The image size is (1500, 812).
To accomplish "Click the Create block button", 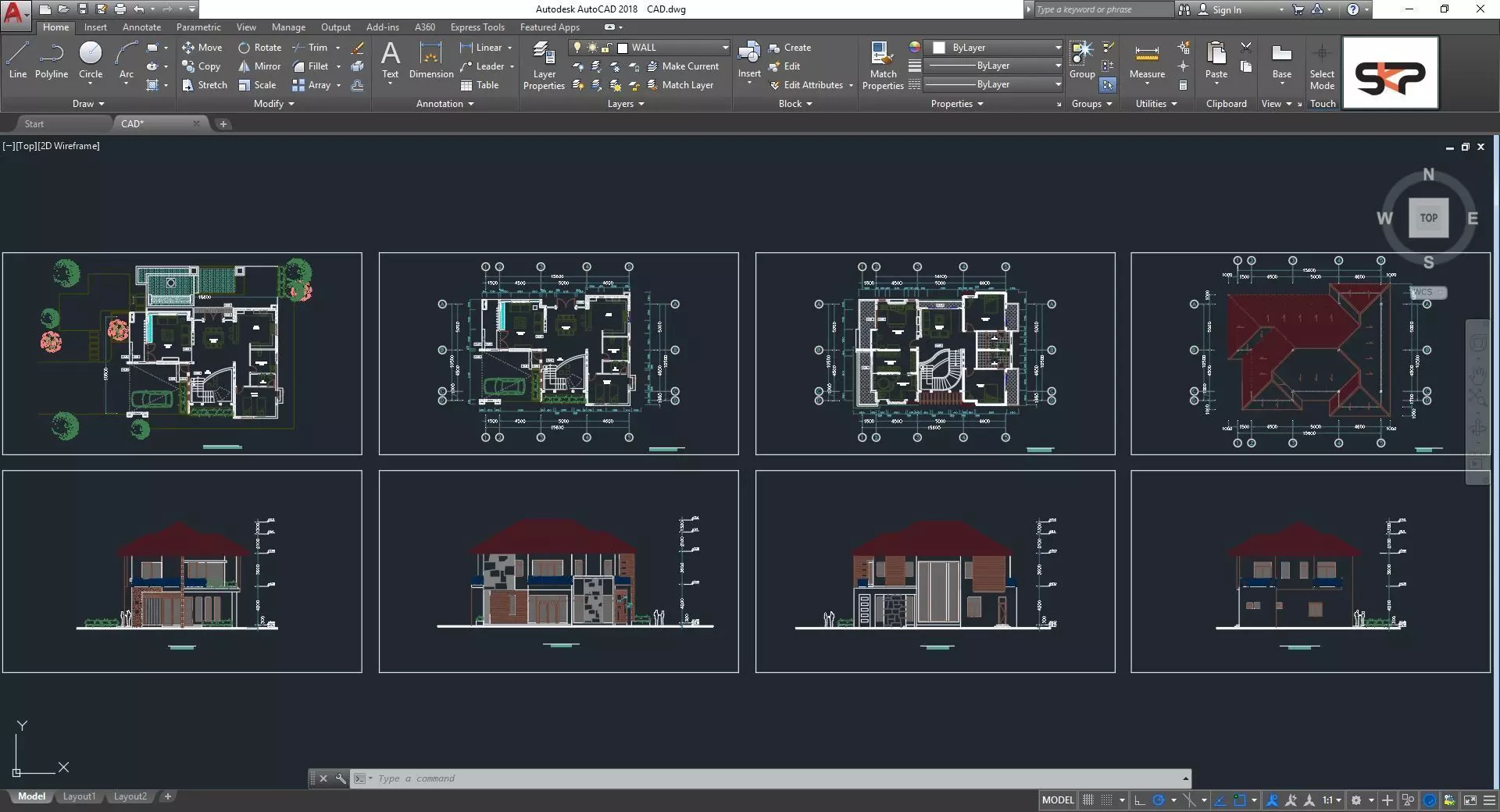I will tap(790, 48).
